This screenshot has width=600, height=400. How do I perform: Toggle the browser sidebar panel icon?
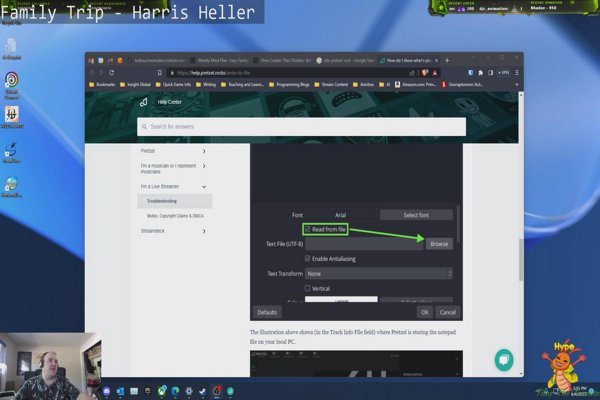[491, 72]
